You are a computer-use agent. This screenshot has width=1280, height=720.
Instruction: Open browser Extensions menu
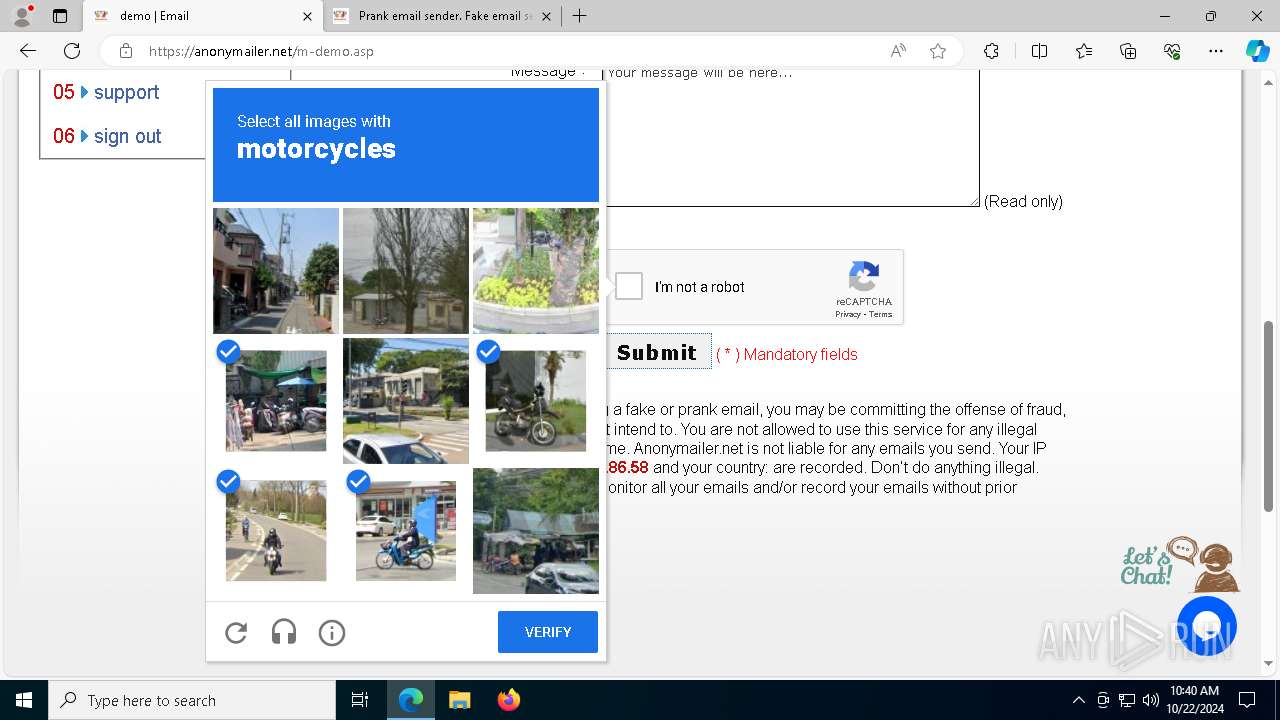pyautogui.click(x=991, y=51)
